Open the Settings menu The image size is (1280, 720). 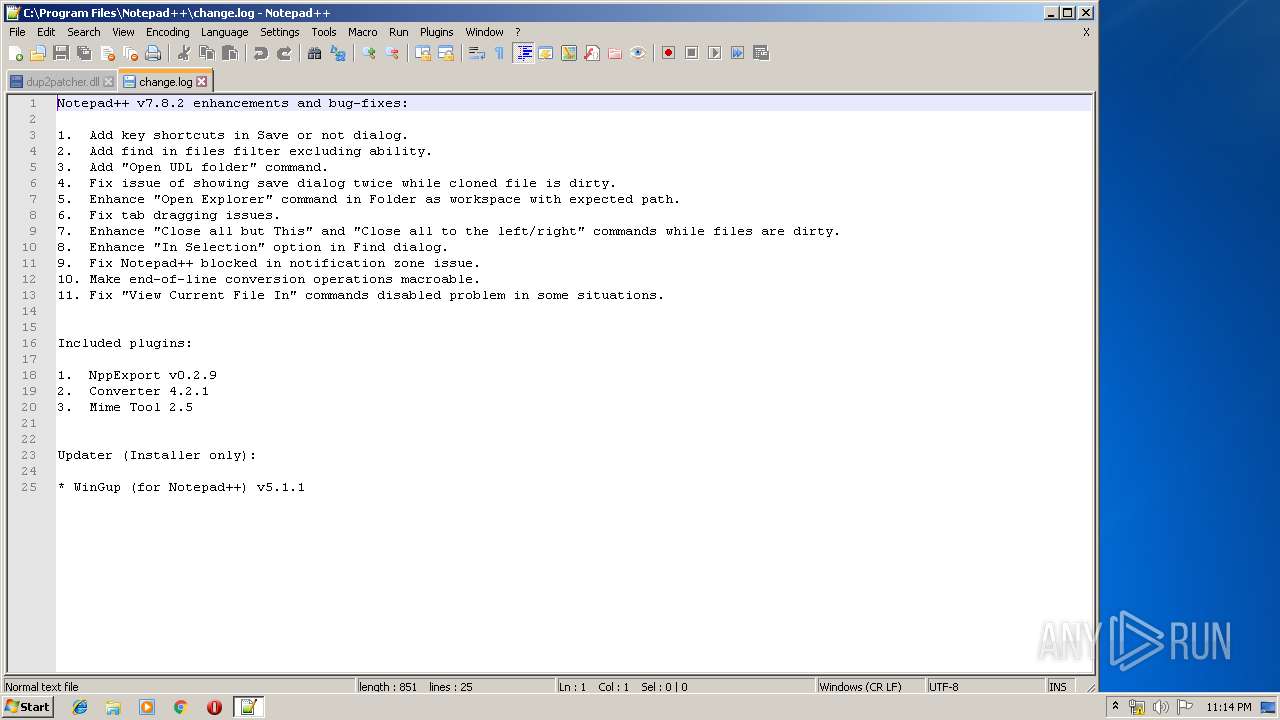(x=280, y=32)
